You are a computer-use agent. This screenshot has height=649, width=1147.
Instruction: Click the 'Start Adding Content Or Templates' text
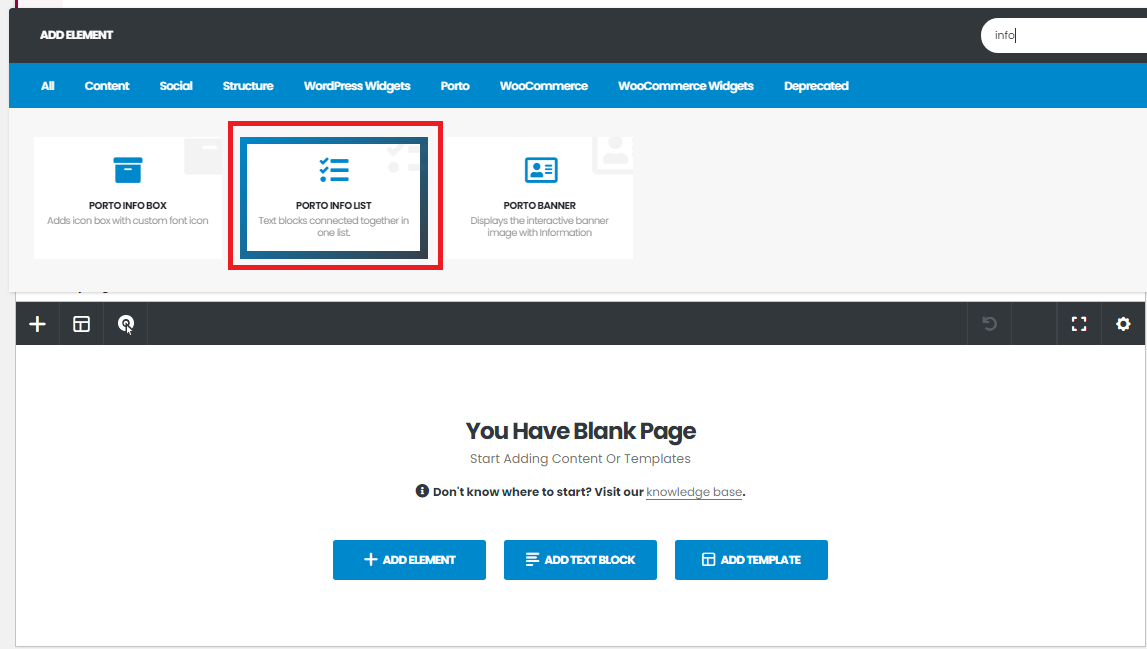pos(580,459)
